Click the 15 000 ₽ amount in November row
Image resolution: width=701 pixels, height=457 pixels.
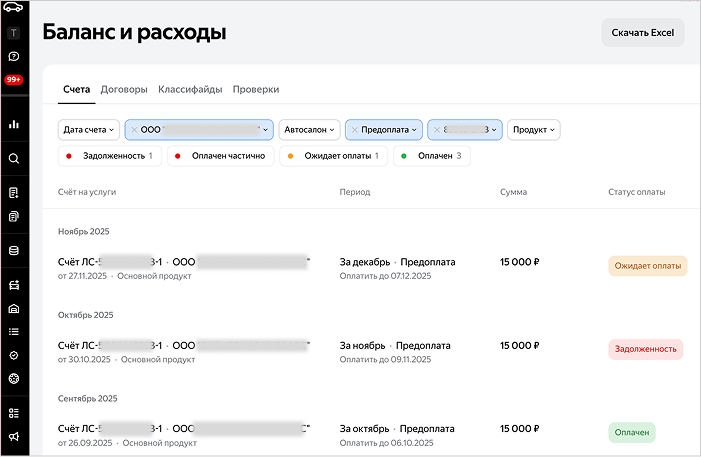point(519,346)
